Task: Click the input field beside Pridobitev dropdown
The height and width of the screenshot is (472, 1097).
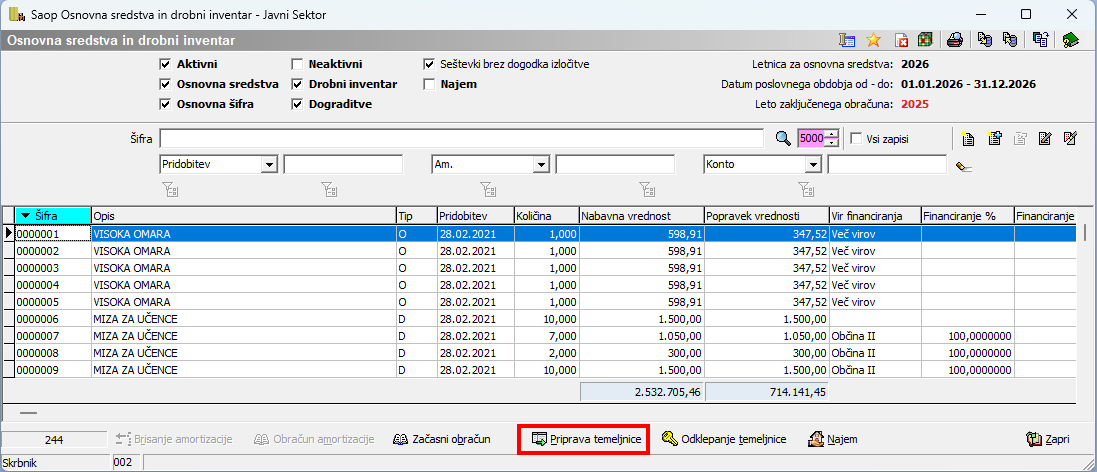Action: [343, 165]
